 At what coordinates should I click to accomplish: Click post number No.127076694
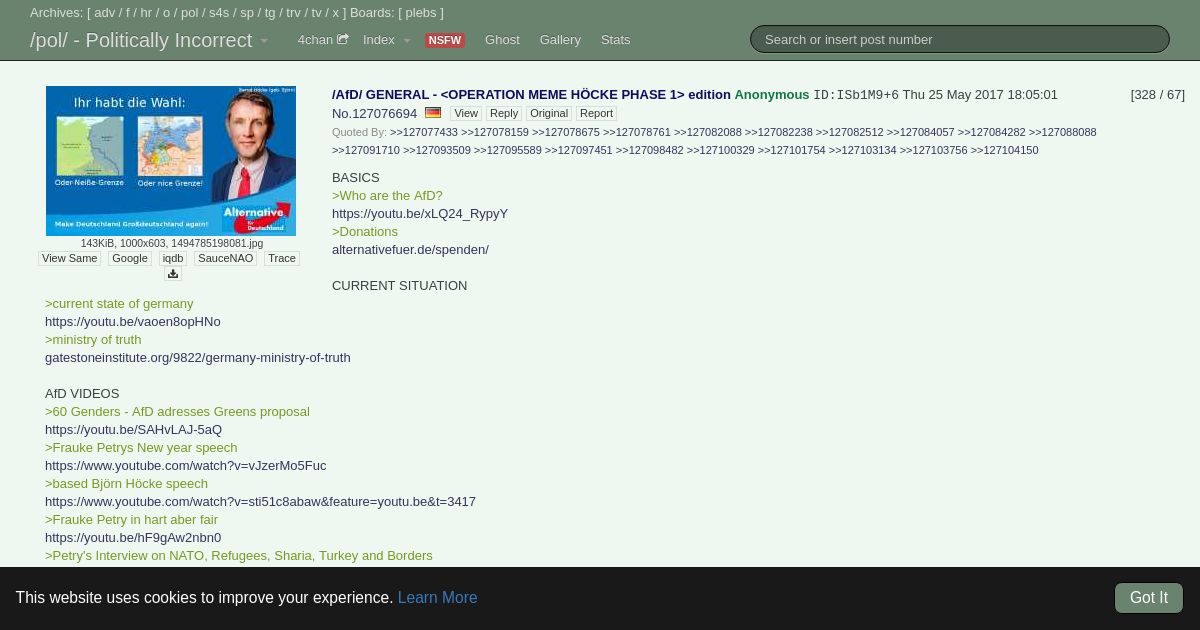374,113
